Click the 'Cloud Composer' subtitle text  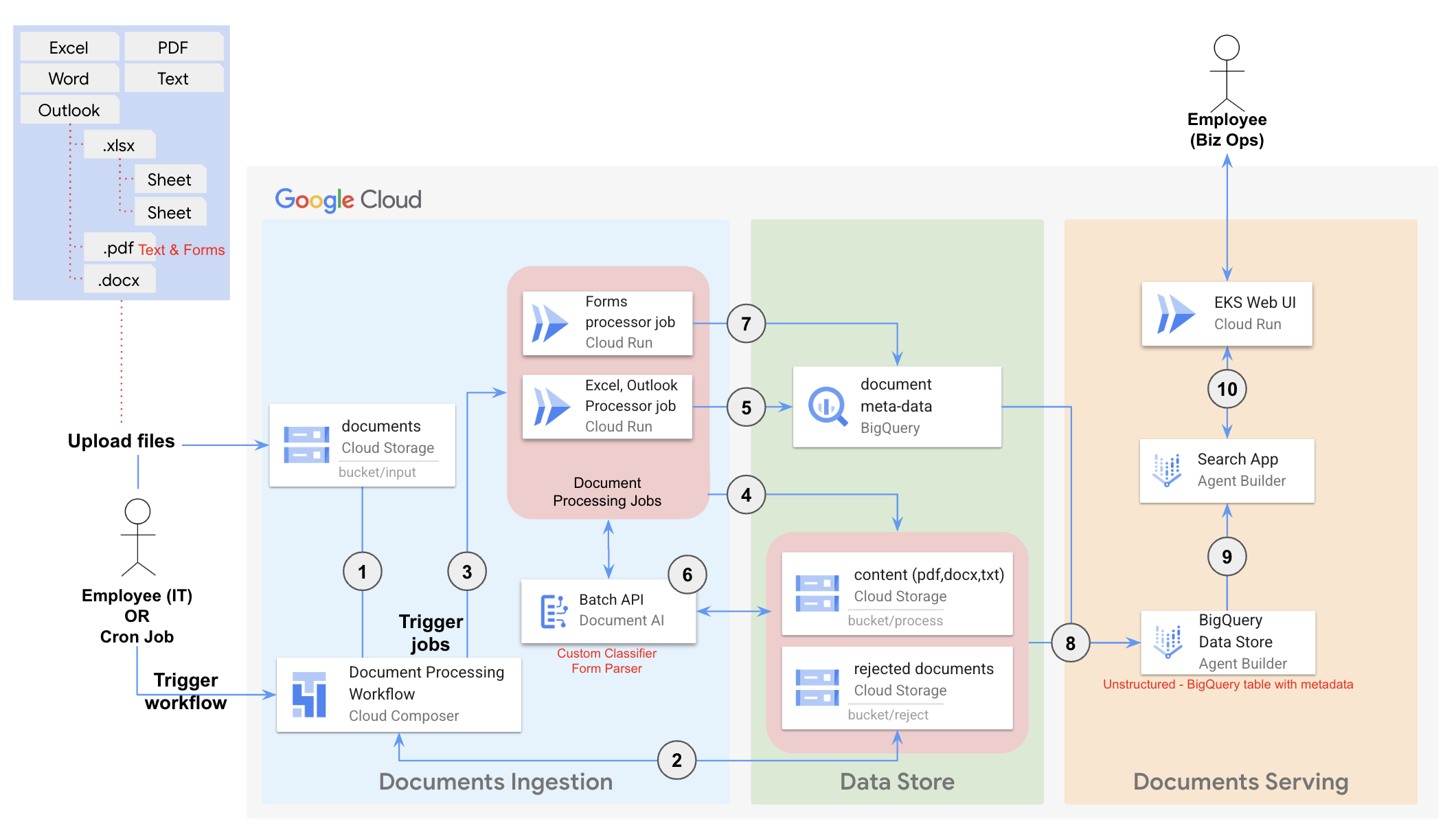click(x=404, y=715)
